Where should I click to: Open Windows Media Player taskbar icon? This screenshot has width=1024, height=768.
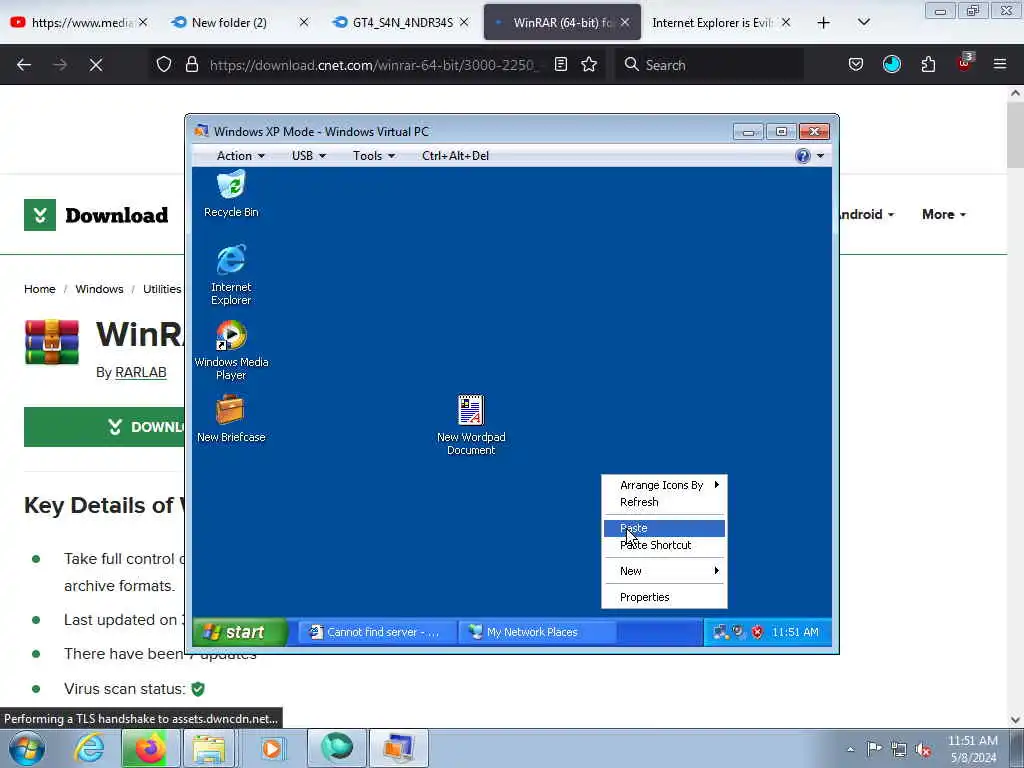tap(272, 748)
